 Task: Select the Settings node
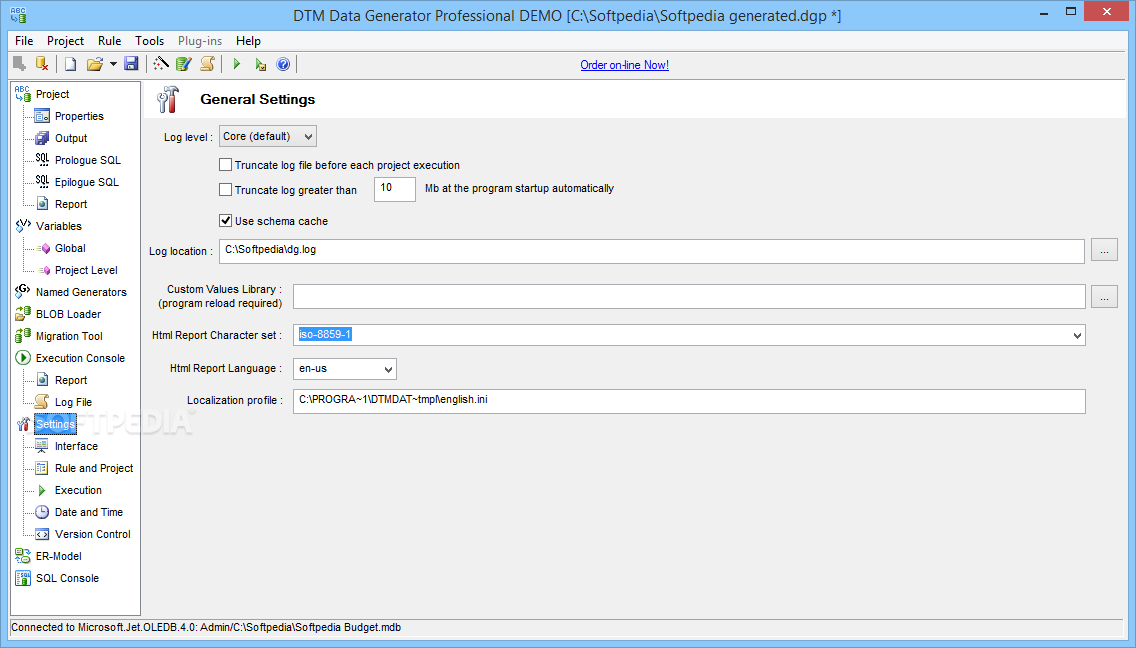(55, 424)
